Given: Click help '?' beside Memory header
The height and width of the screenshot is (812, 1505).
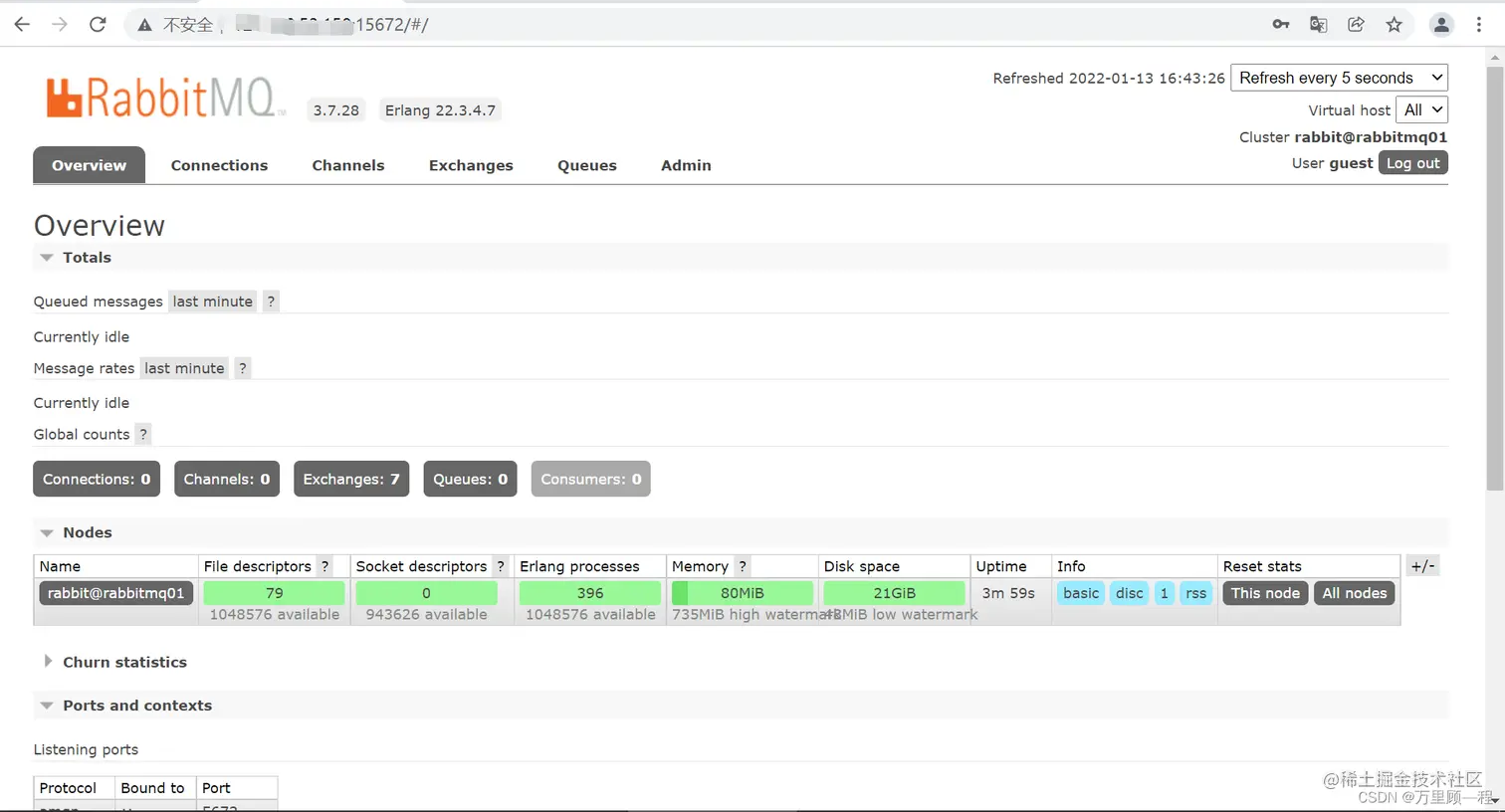Looking at the screenshot, I should [x=742, y=566].
